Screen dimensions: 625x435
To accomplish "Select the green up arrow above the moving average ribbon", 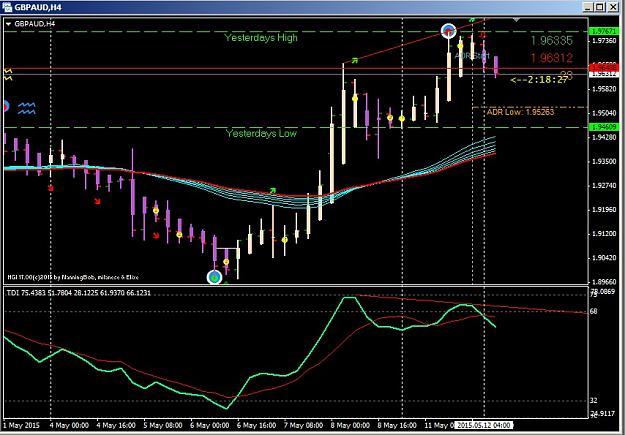I will click(x=273, y=190).
